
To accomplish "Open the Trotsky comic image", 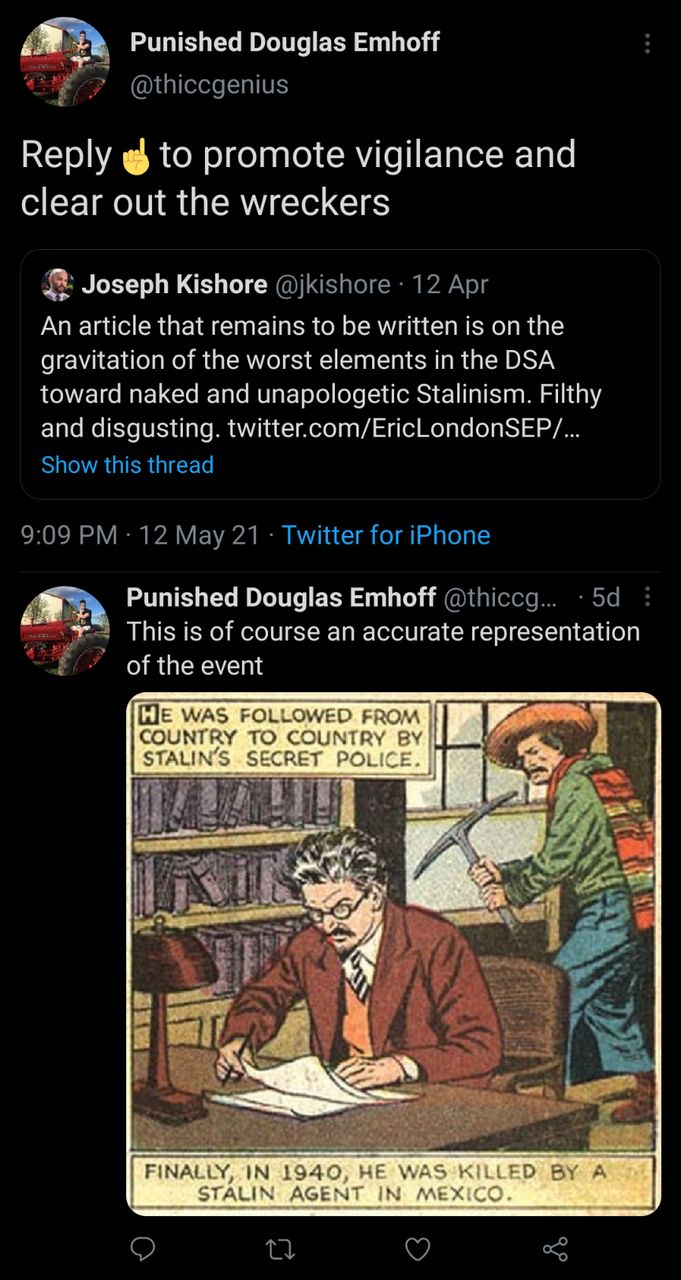I will coord(393,953).
